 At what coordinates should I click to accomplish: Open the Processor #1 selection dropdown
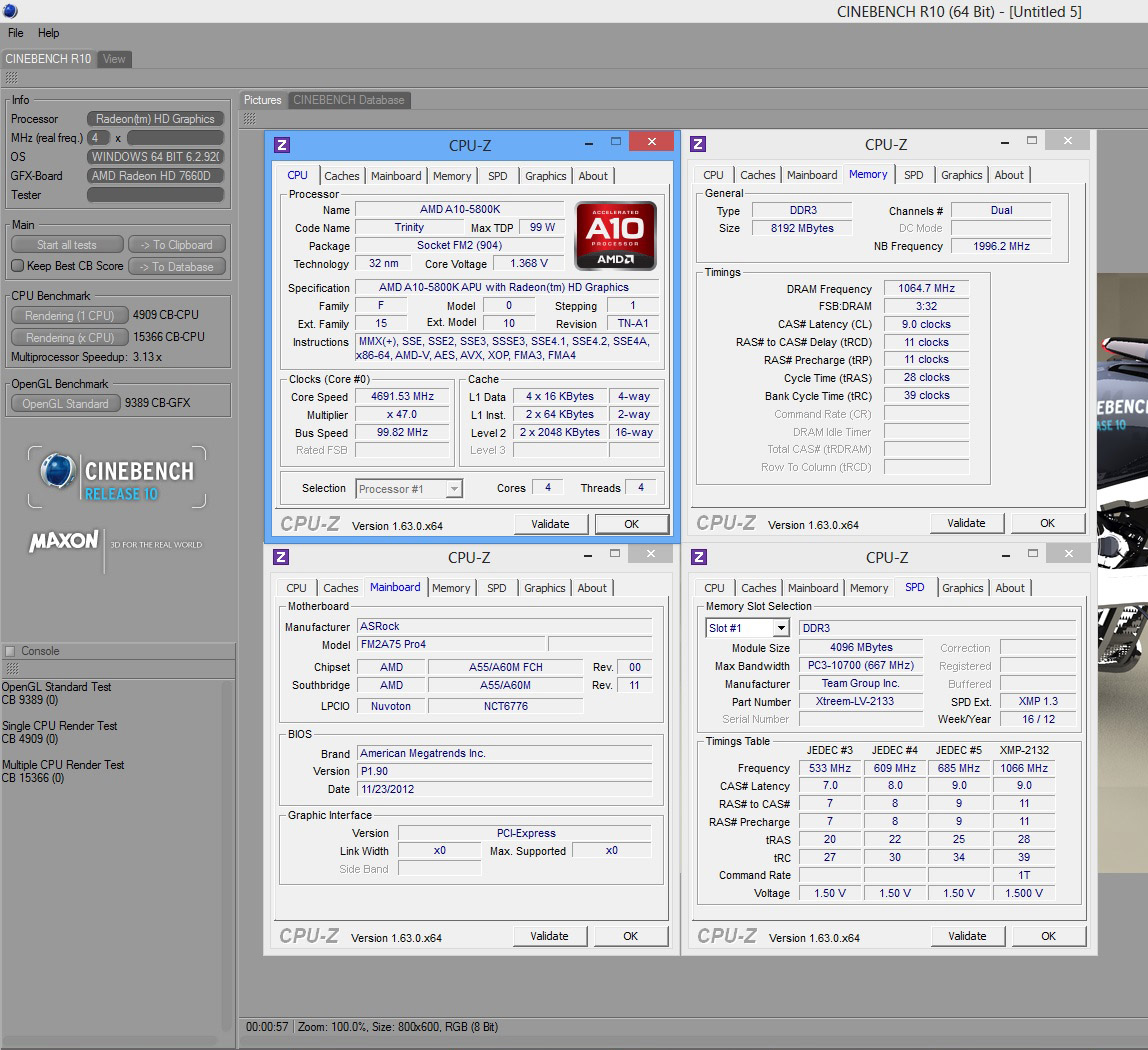454,488
